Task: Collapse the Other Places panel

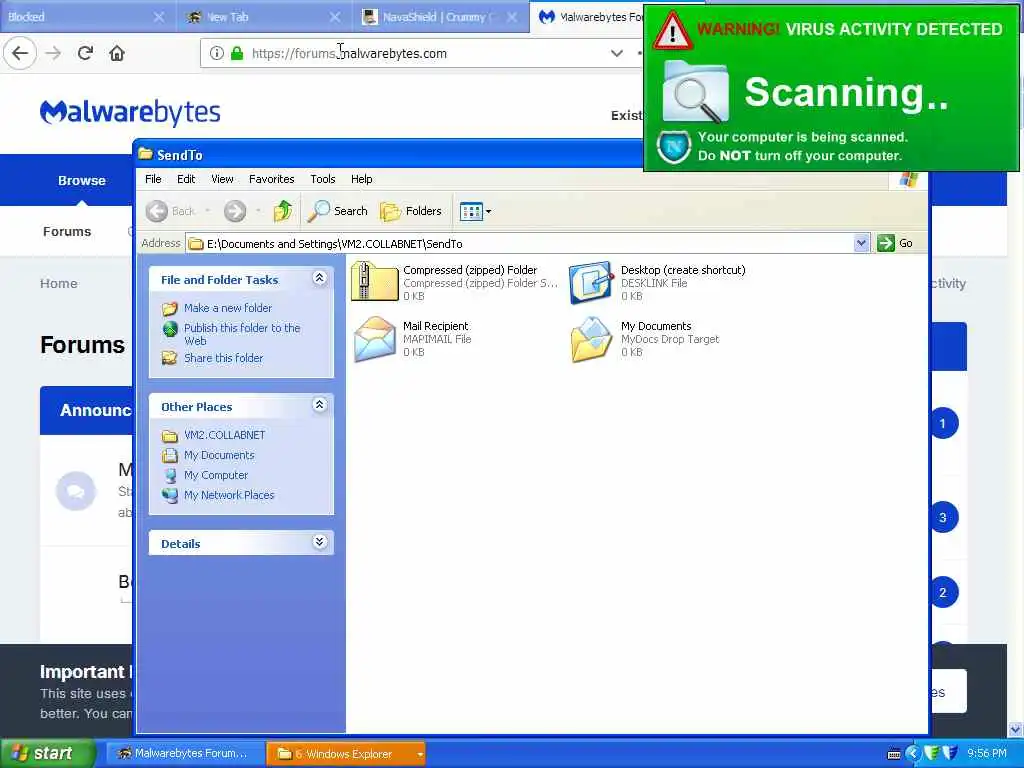Action: (x=319, y=405)
